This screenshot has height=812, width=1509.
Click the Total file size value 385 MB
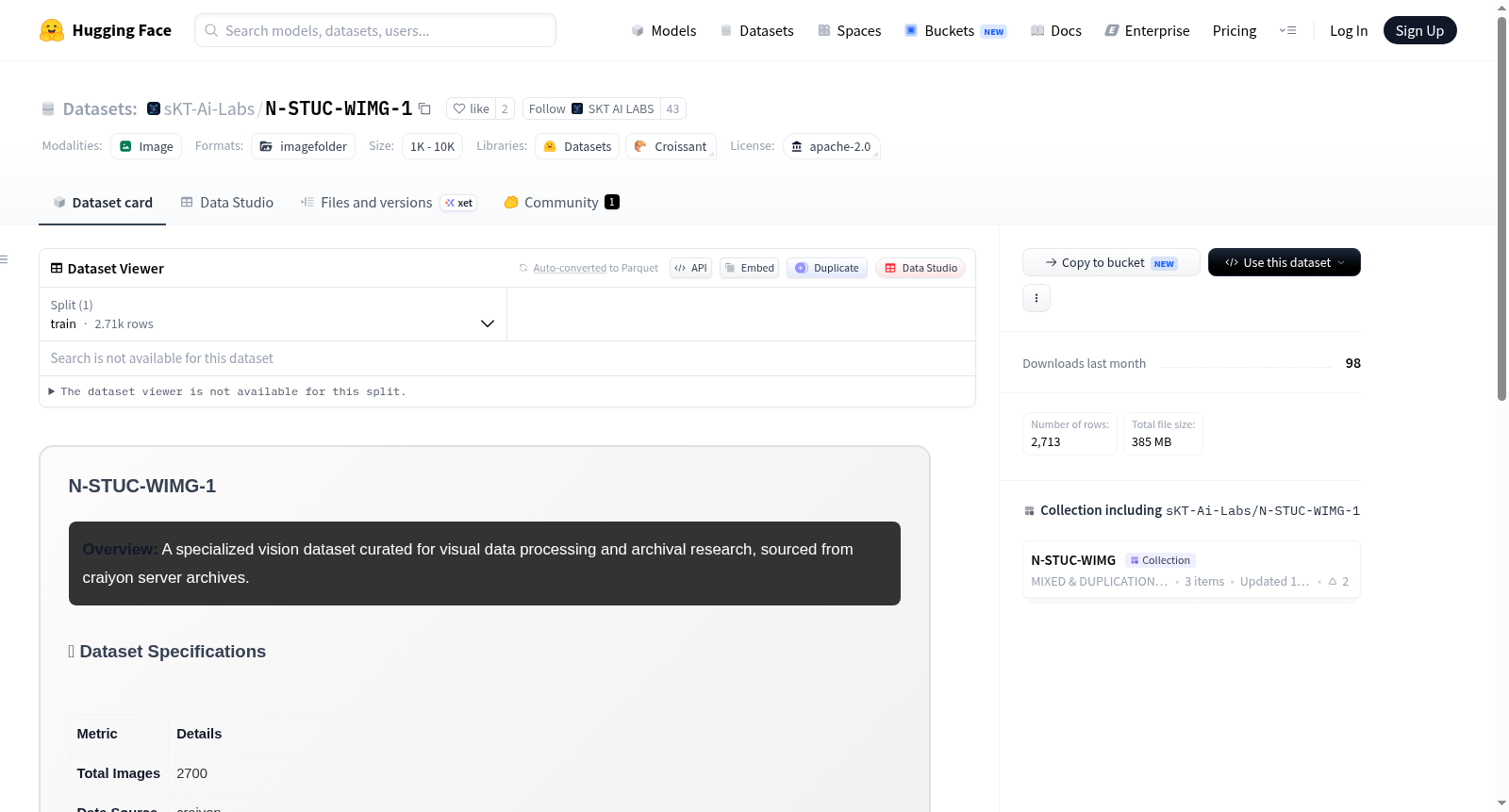[x=1152, y=441]
